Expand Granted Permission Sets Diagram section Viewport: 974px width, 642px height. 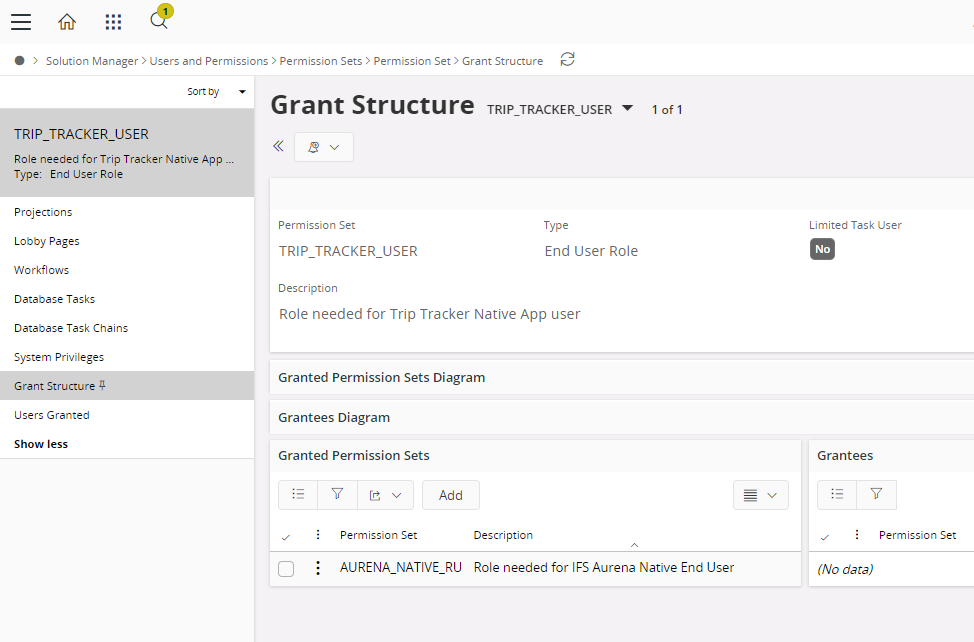382,378
